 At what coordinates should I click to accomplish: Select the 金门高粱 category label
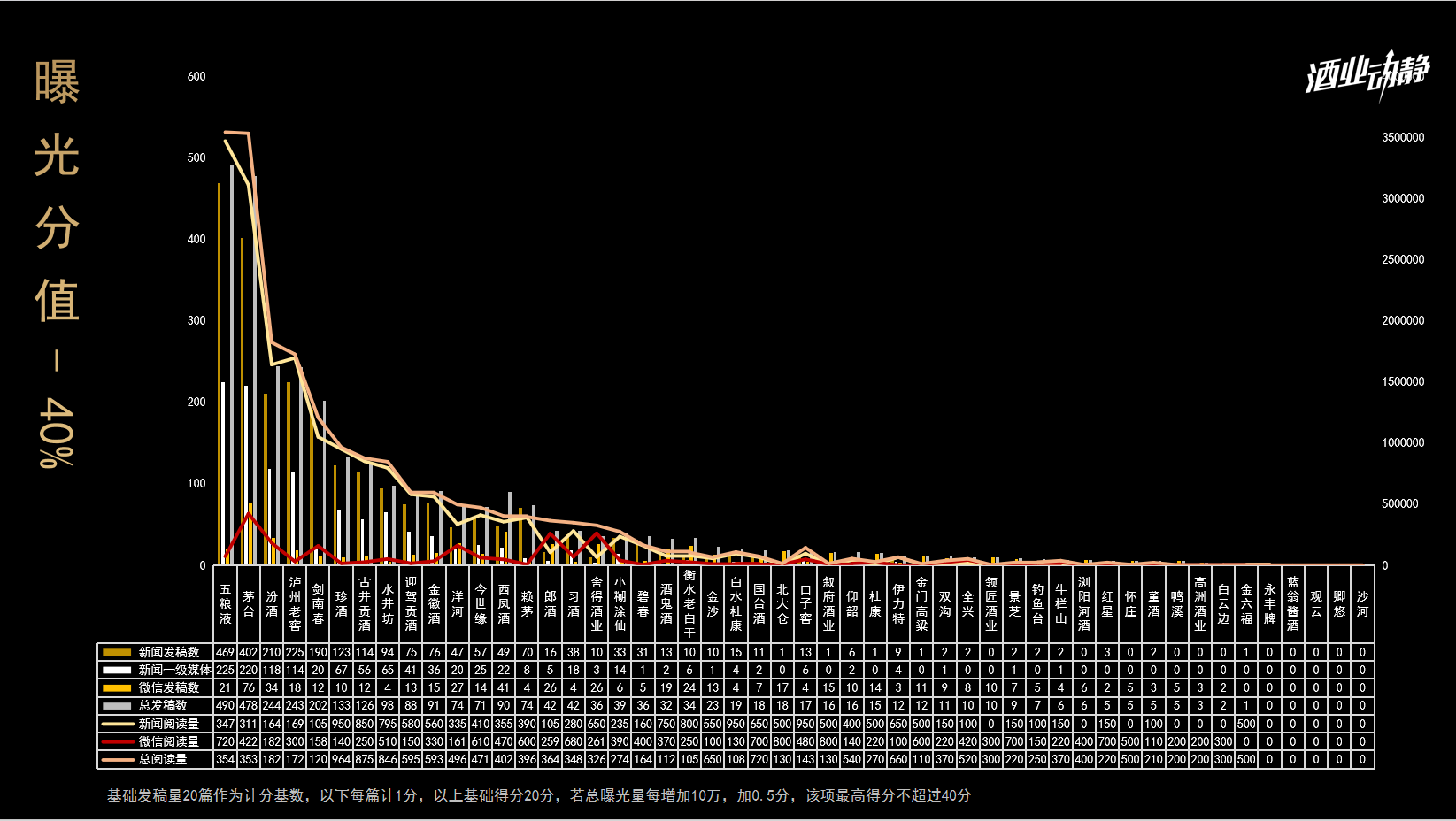[921, 603]
